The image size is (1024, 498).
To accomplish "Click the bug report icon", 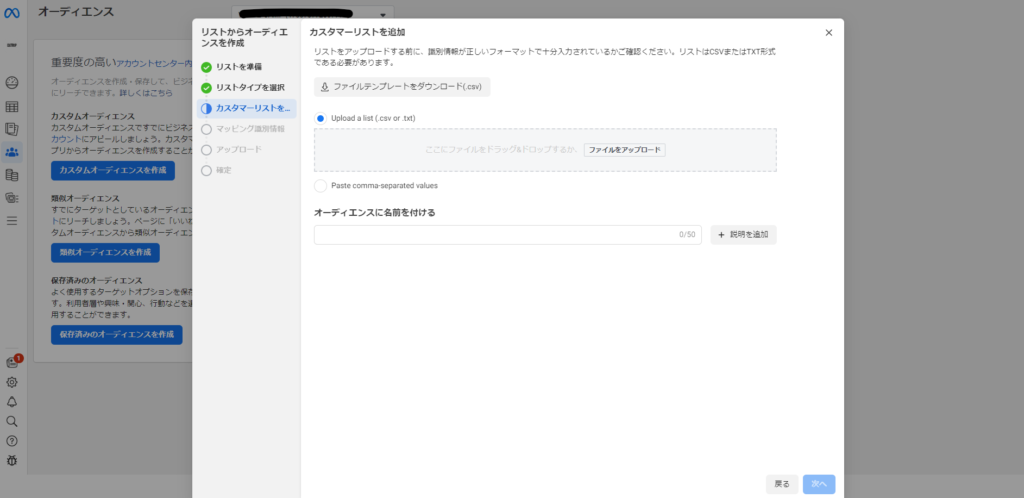I will click(12, 461).
